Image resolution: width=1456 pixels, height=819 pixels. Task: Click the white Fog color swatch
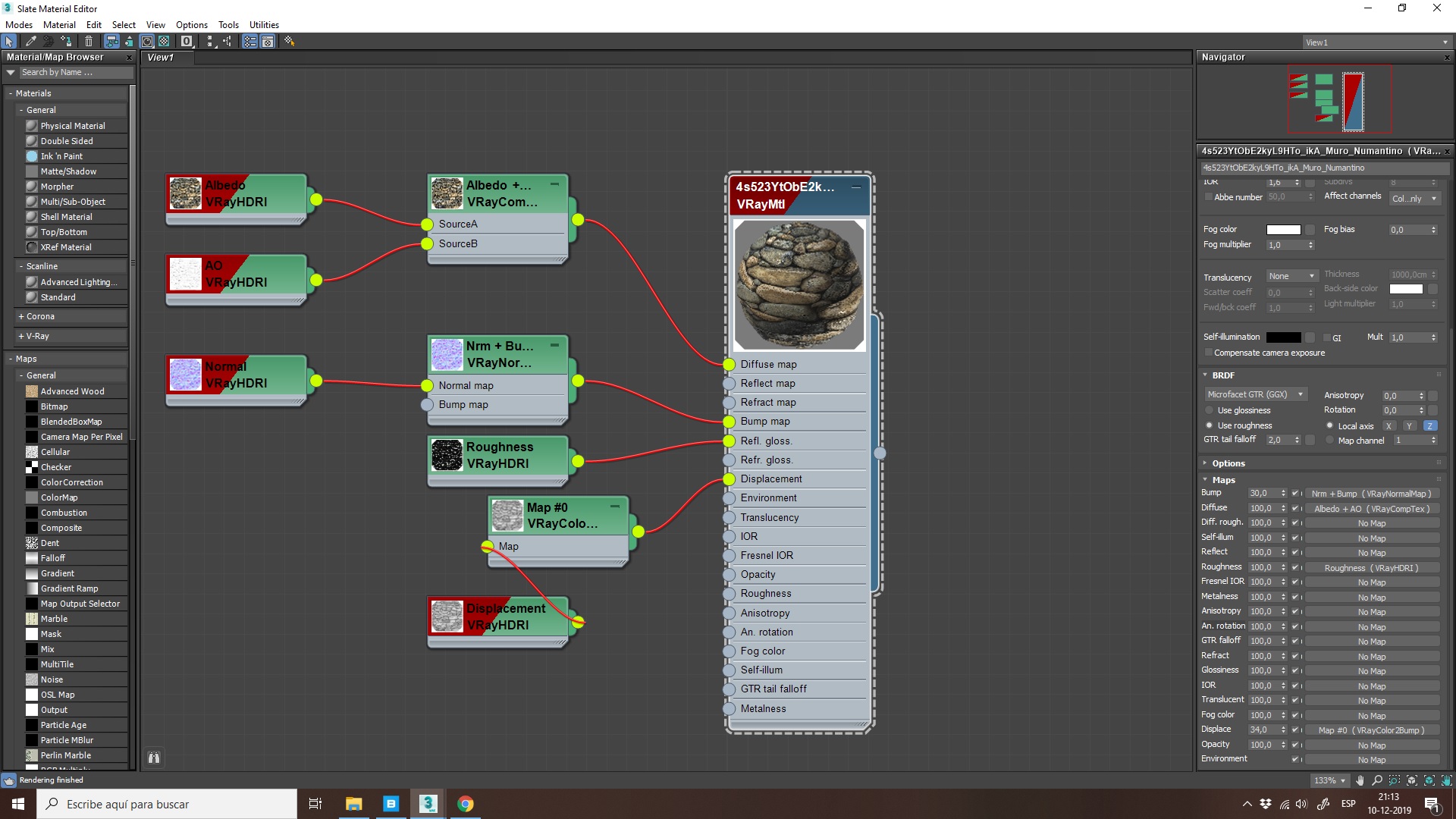1283,230
